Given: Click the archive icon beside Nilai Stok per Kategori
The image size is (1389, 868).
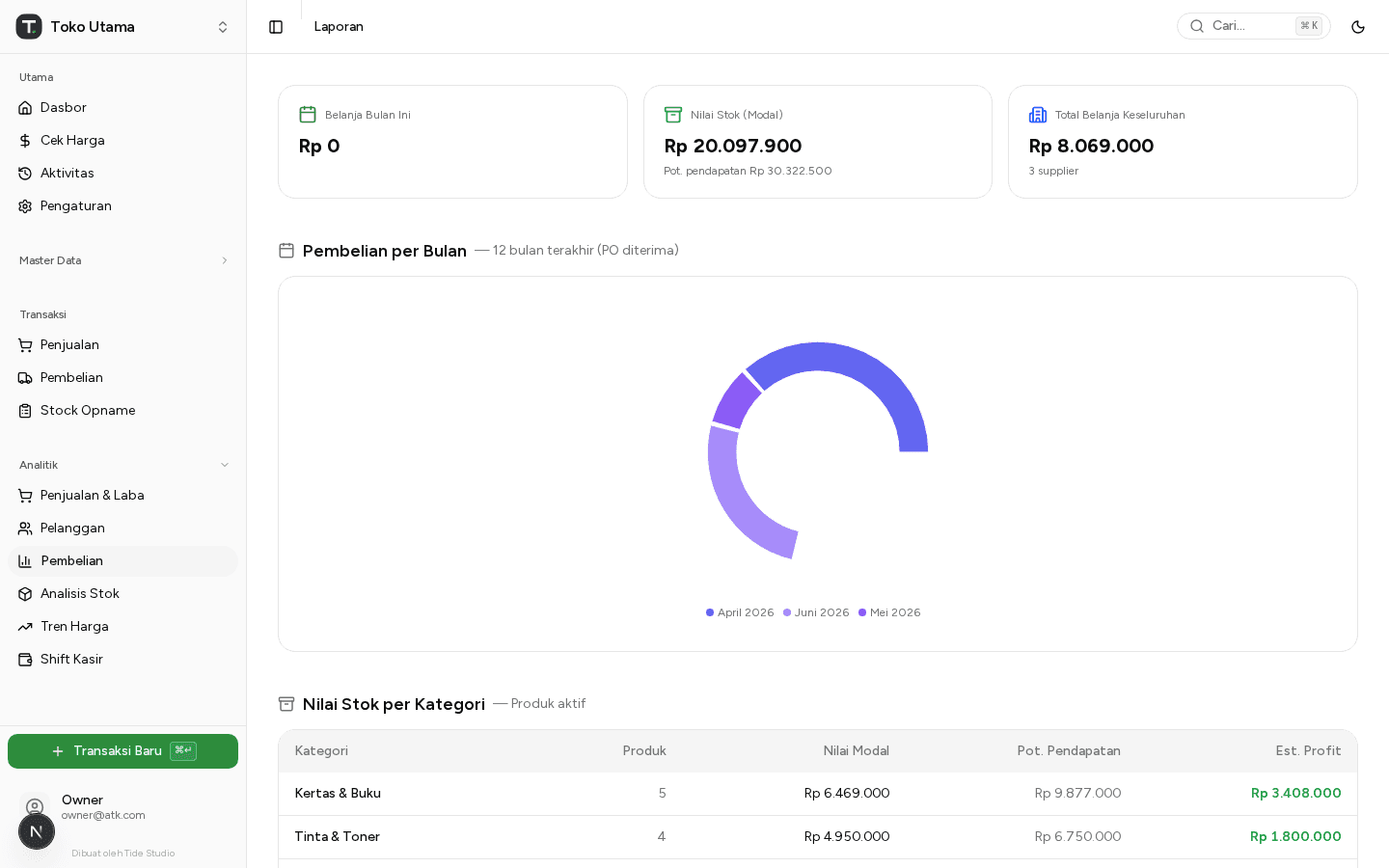Looking at the screenshot, I should tap(286, 704).
